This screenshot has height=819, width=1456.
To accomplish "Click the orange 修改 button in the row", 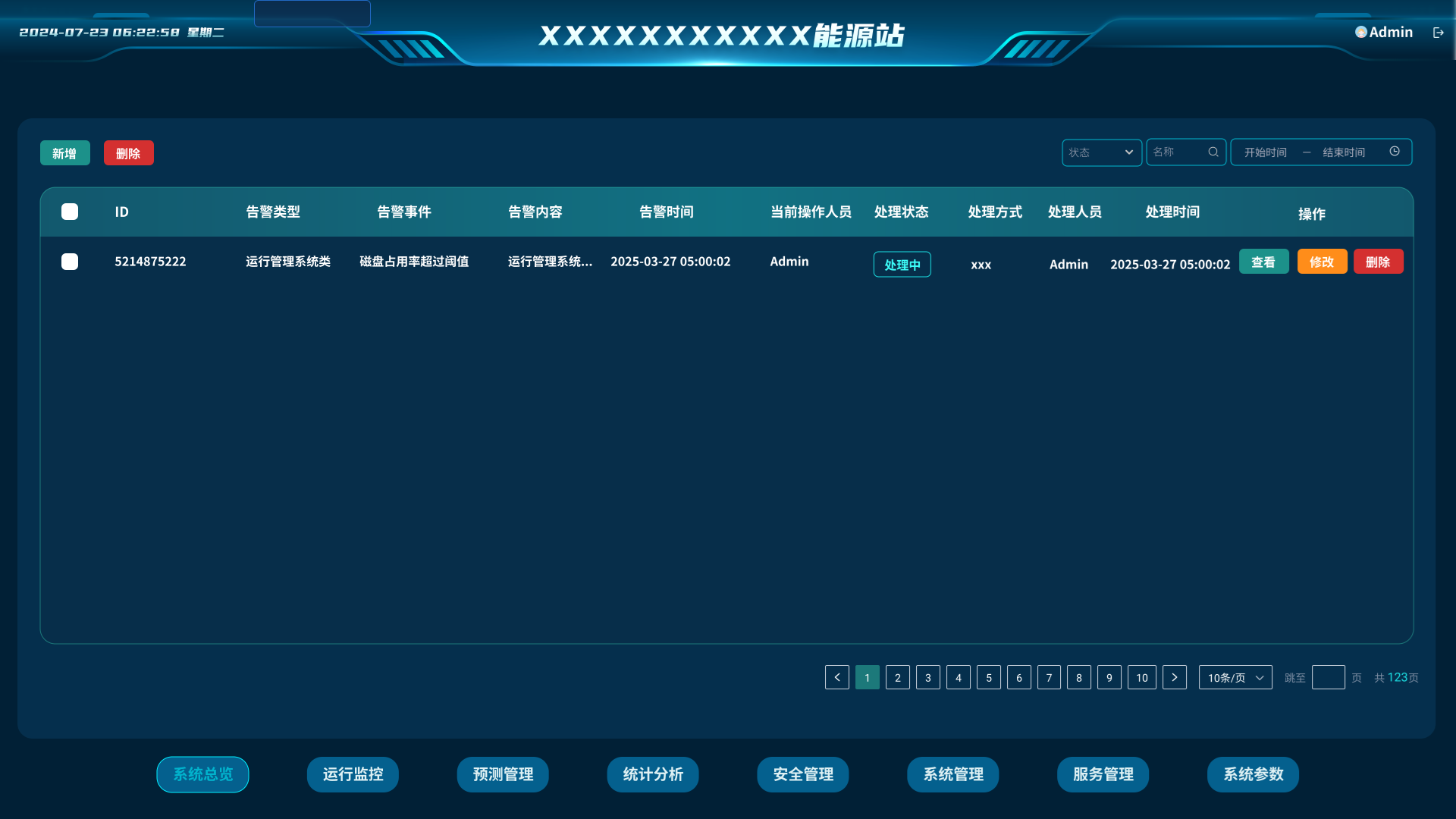I will point(1322,262).
